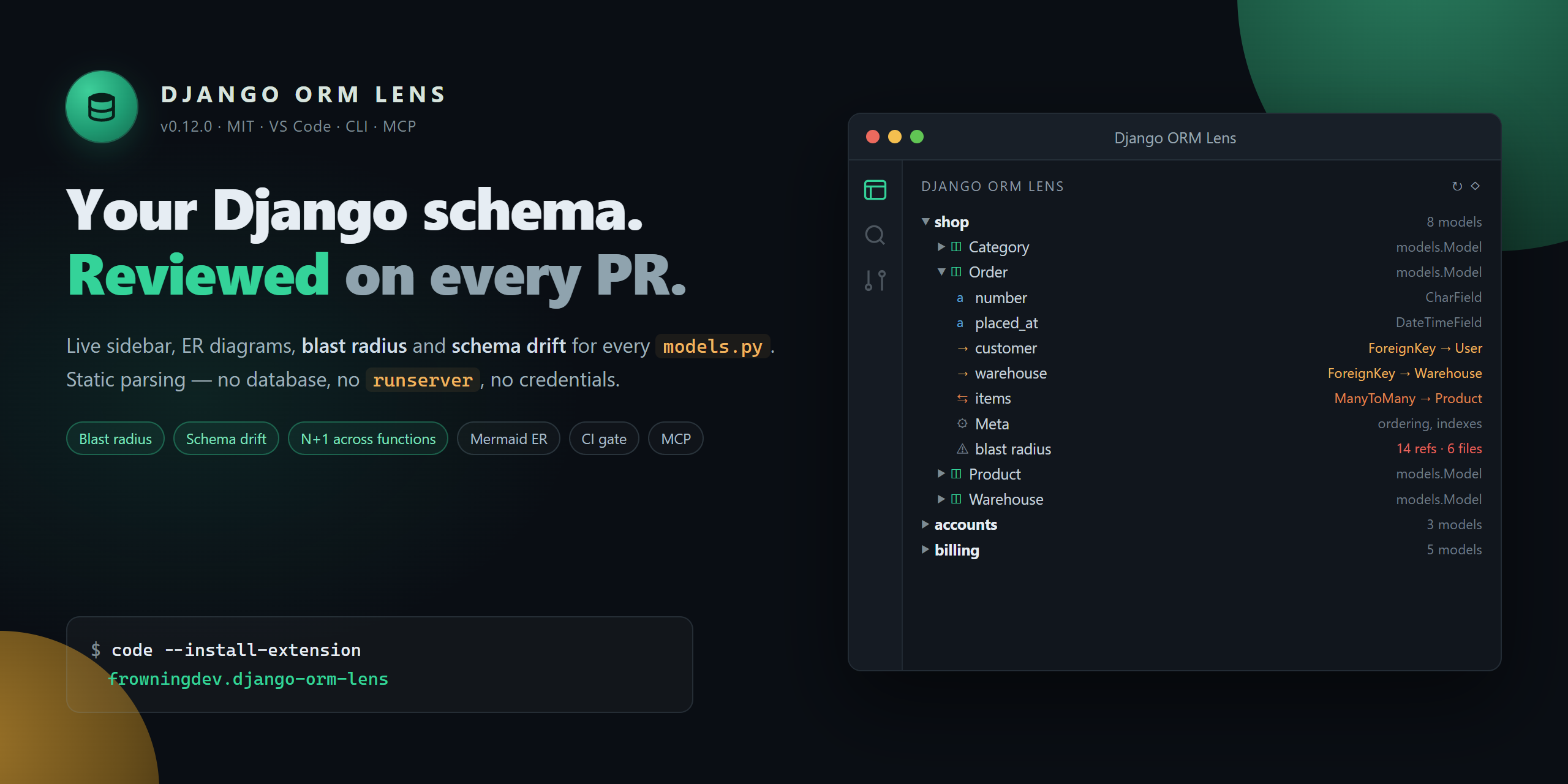The width and height of the screenshot is (1568, 784).
Task: Click the green database logo
Action: (102, 107)
